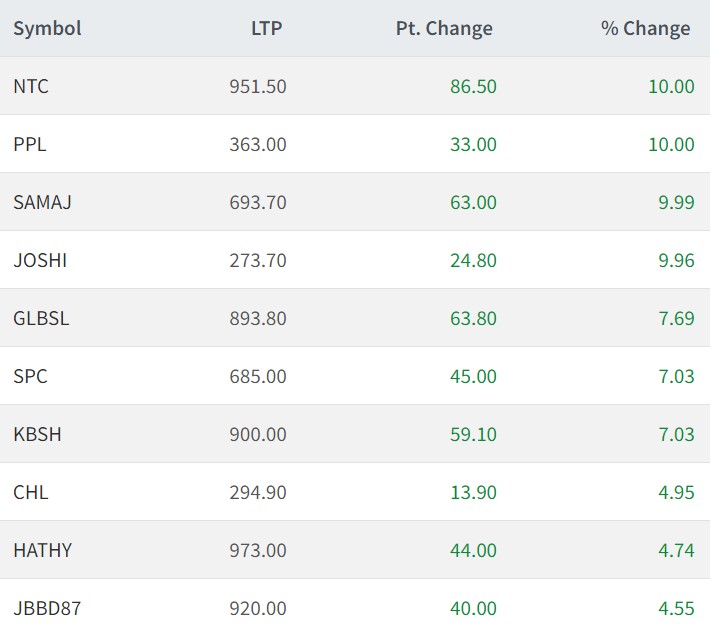Sort by the LTP column header
714x630 pixels.
coord(266,29)
